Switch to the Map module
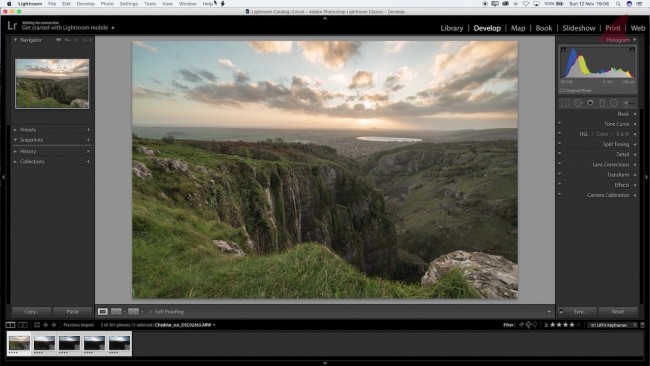650x366 pixels. [518, 28]
